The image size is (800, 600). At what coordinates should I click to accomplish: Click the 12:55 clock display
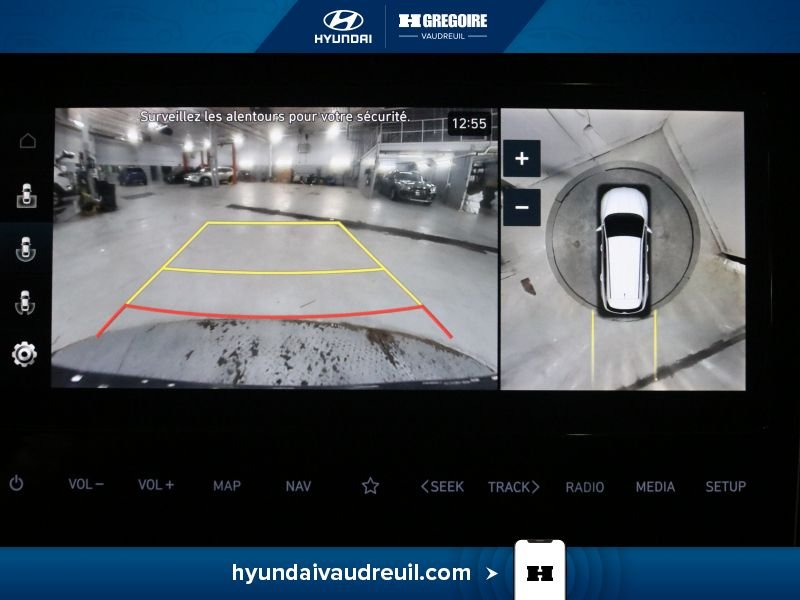[469, 124]
